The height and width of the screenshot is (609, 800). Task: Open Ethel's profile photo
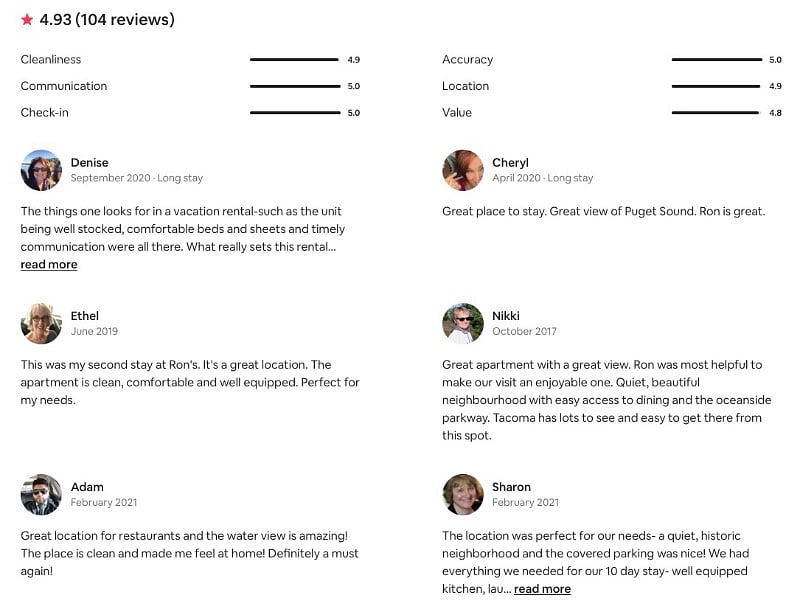click(x=41, y=323)
